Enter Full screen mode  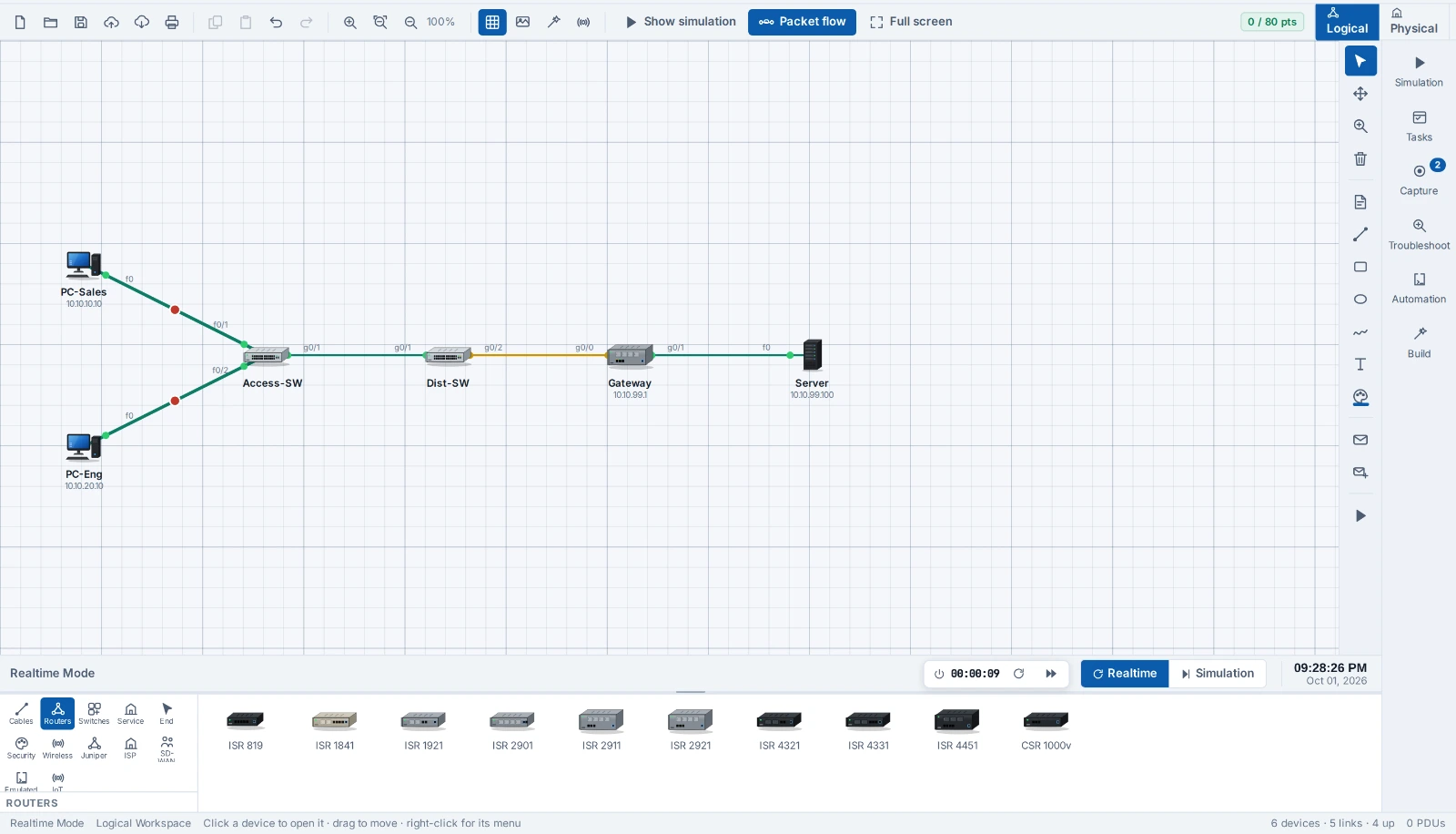911,22
